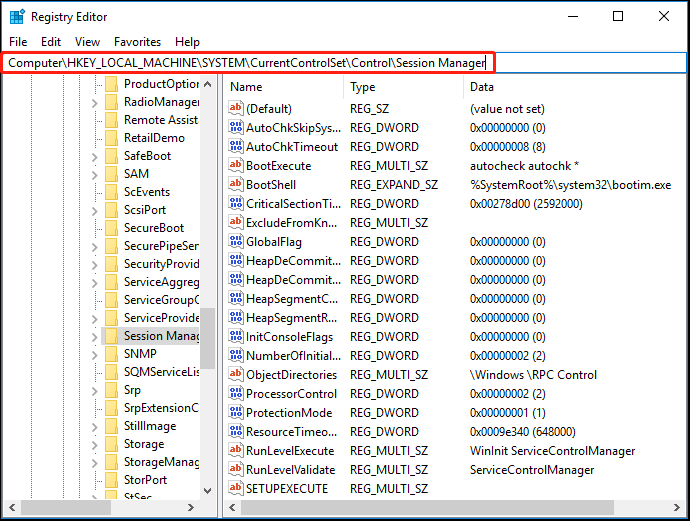The image size is (690, 521).
Task: Click the ScsiPort folder icon
Action: [112, 210]
